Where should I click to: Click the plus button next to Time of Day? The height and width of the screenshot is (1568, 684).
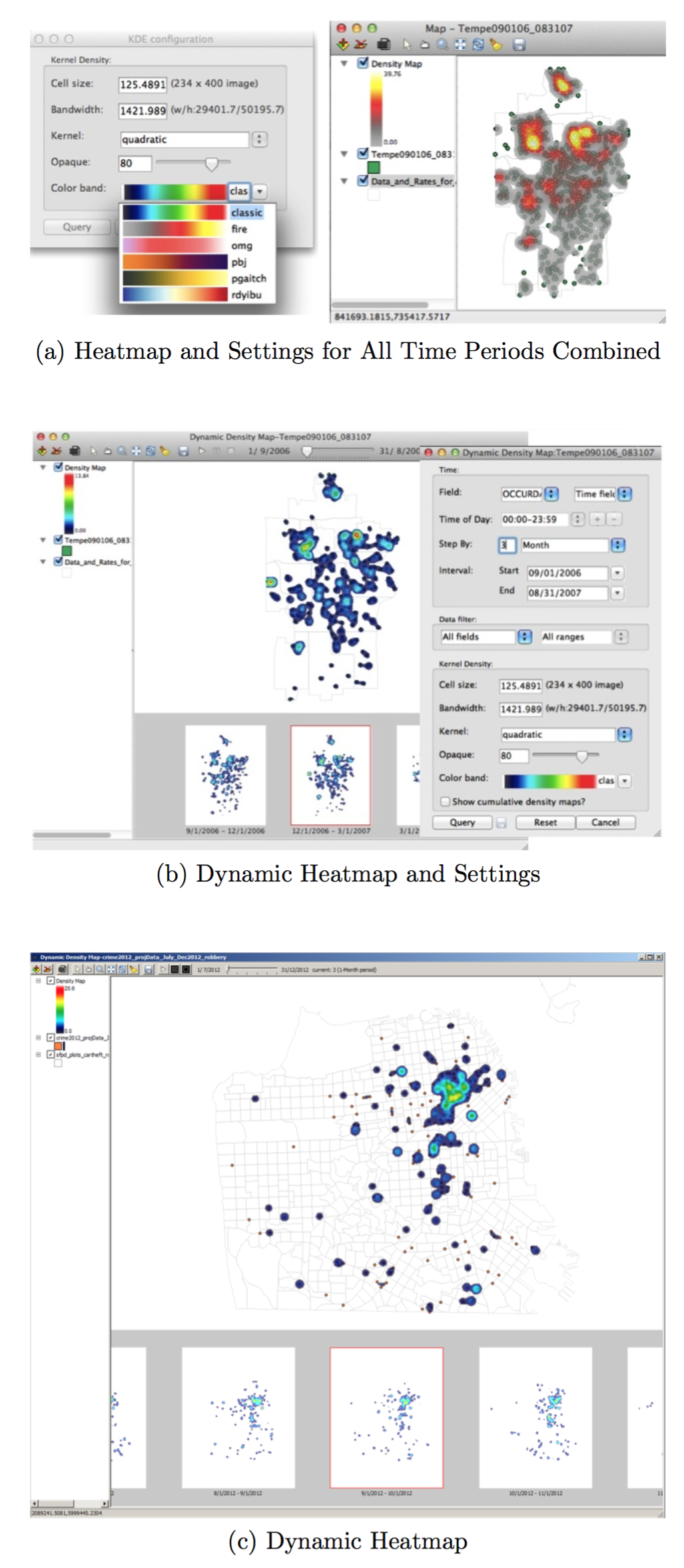(x=597, y=519)
